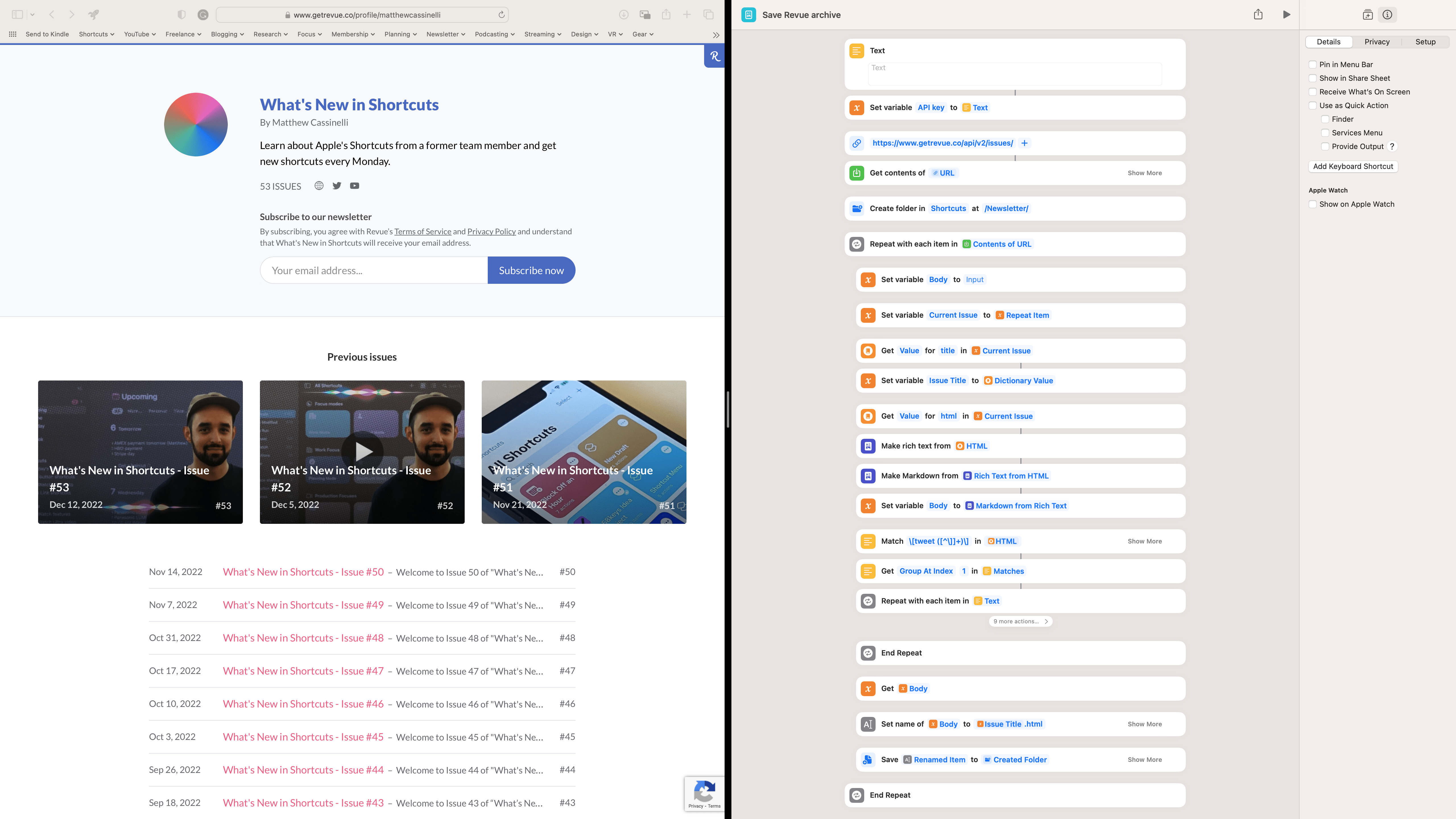Open the Newsletter favorites folder dropdown
The image size is (1456, 819).
[x=445, y=34]
